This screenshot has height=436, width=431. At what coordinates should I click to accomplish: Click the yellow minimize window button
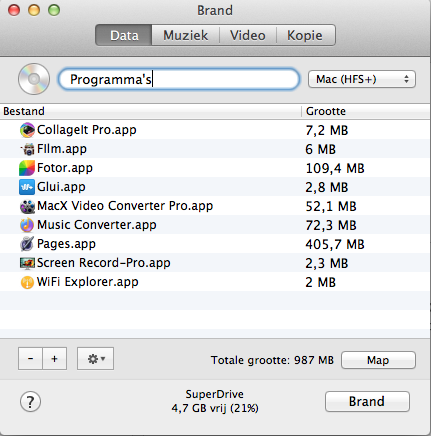tap(34, 10)
